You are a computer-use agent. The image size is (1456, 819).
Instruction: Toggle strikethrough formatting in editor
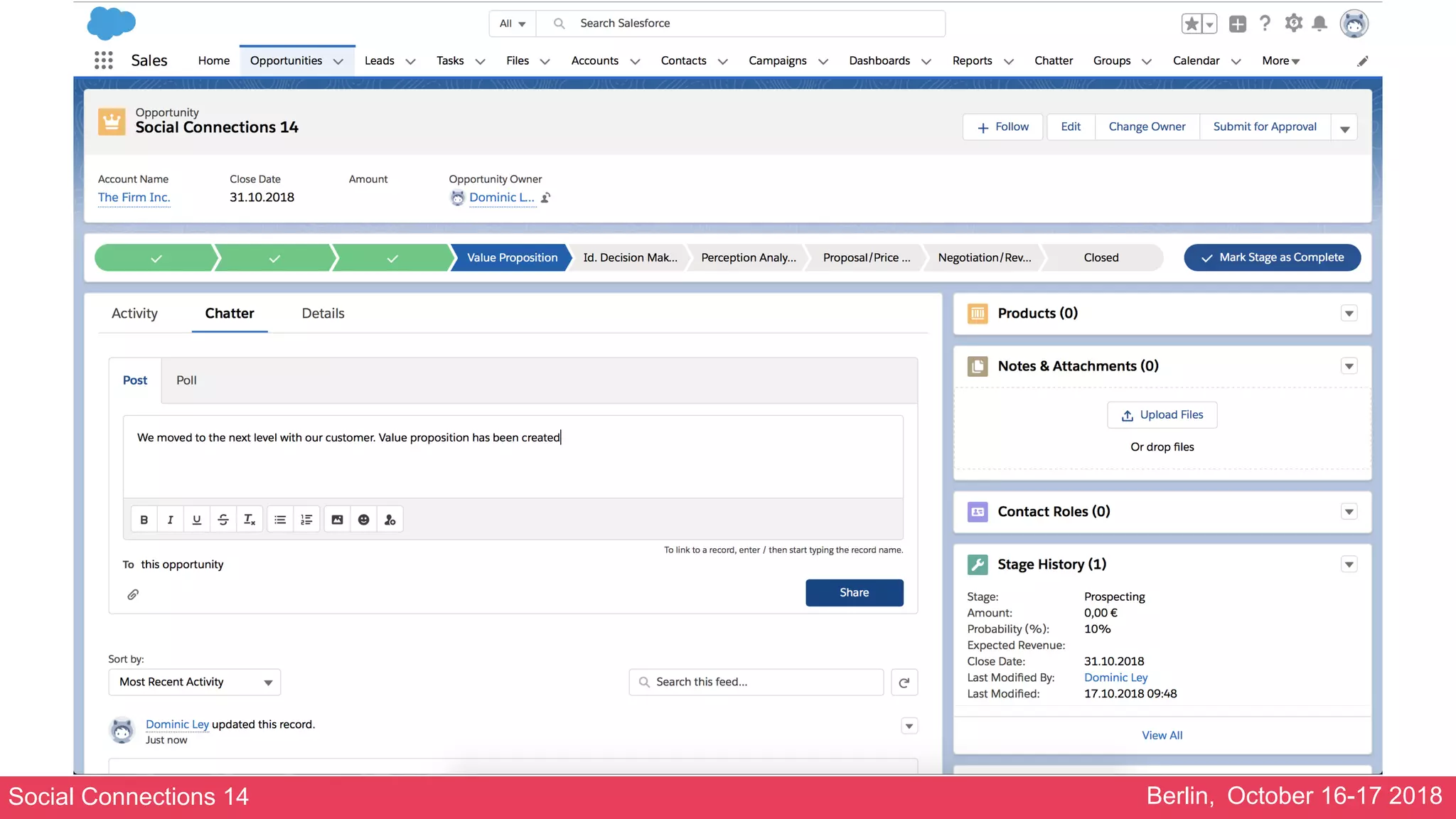coord(223,520)
